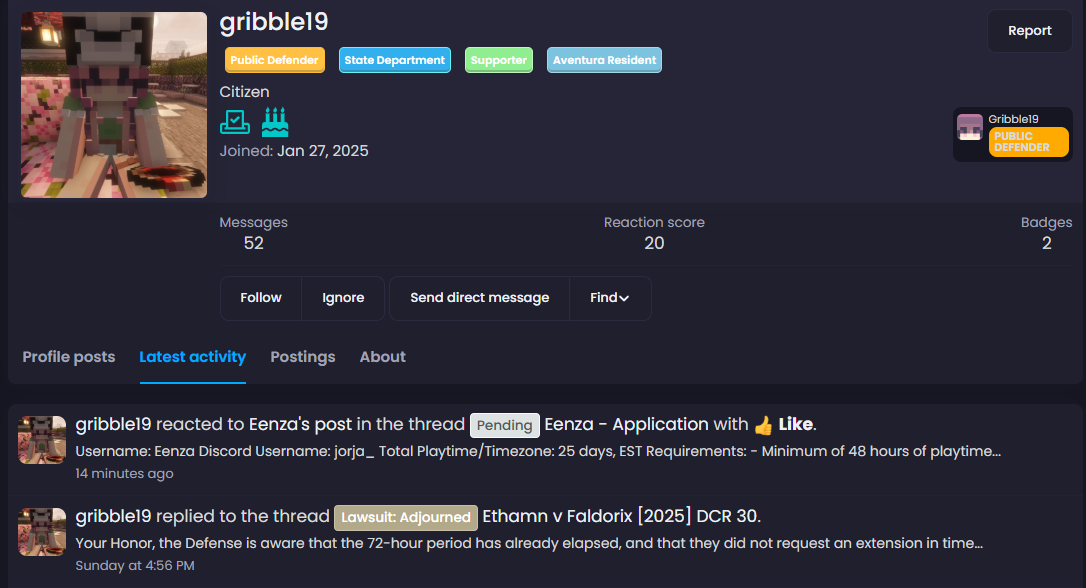
Task: Switch to the Profile posts tab
Action: click(x=69, y=357)
